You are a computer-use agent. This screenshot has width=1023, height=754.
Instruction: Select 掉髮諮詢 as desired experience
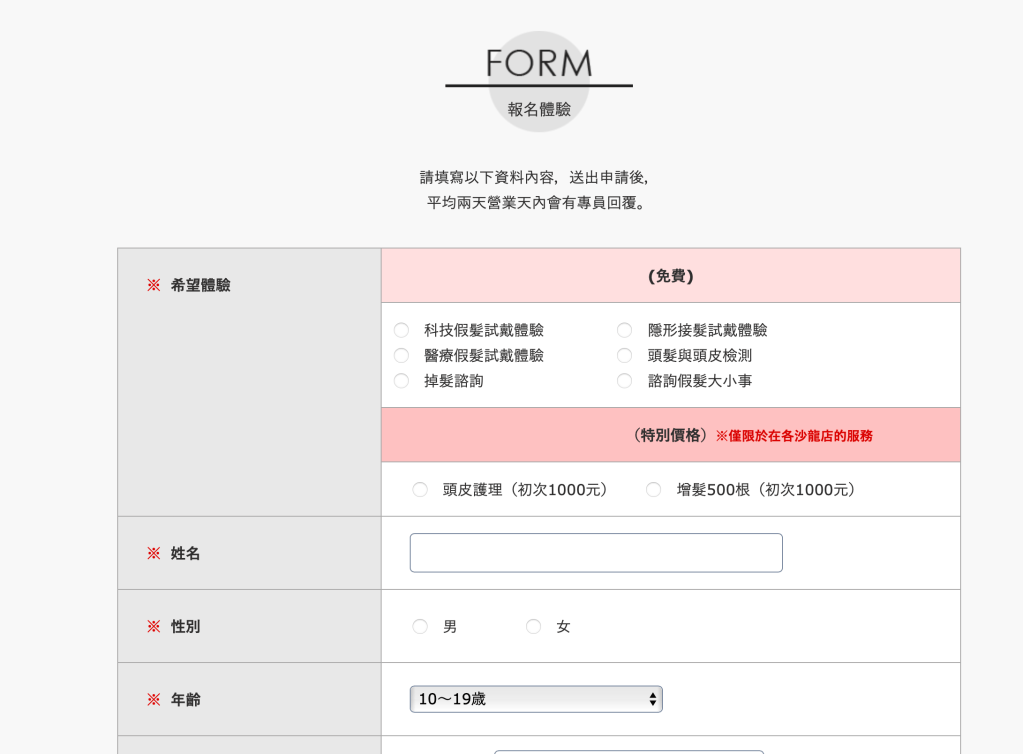(401, 381)
